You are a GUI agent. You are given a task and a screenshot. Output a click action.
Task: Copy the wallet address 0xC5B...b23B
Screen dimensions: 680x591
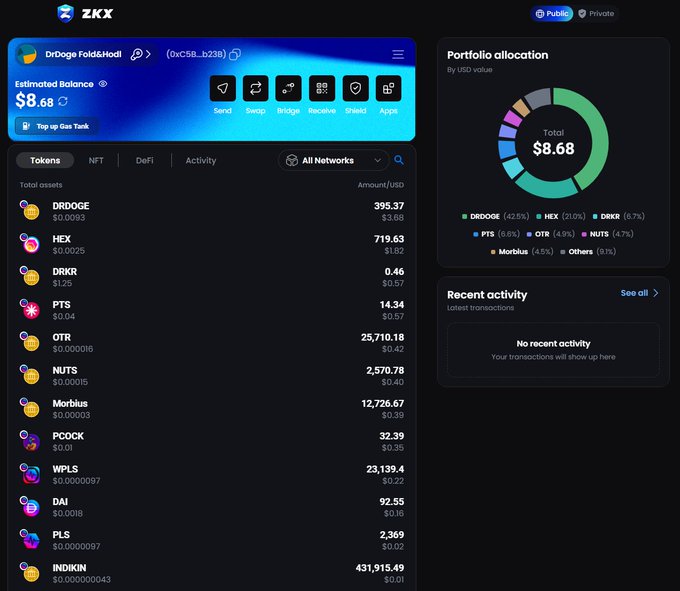click(x=235, y=54)
